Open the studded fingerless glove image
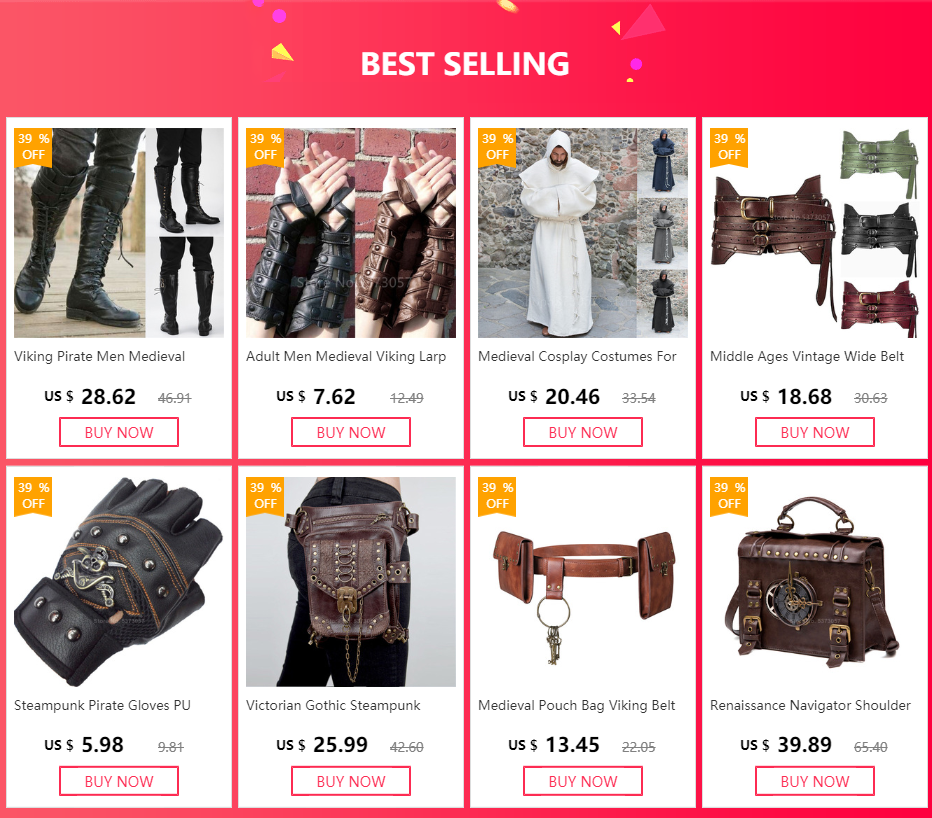This screenshot has height=818, width=932. pos(119,582)
